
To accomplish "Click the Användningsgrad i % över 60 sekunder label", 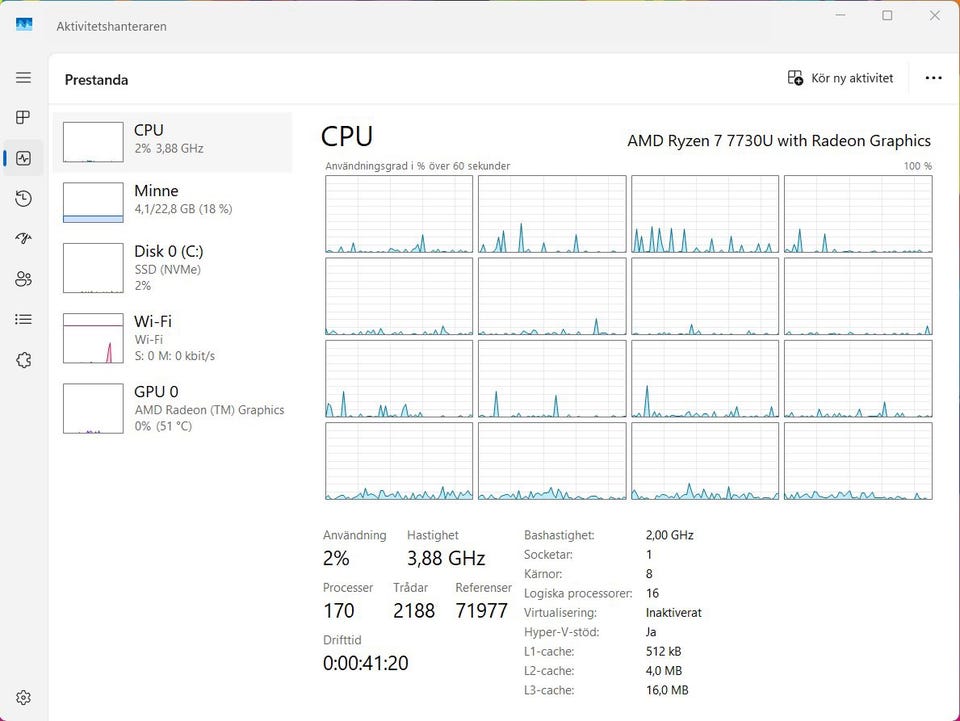I will [418, 166].
